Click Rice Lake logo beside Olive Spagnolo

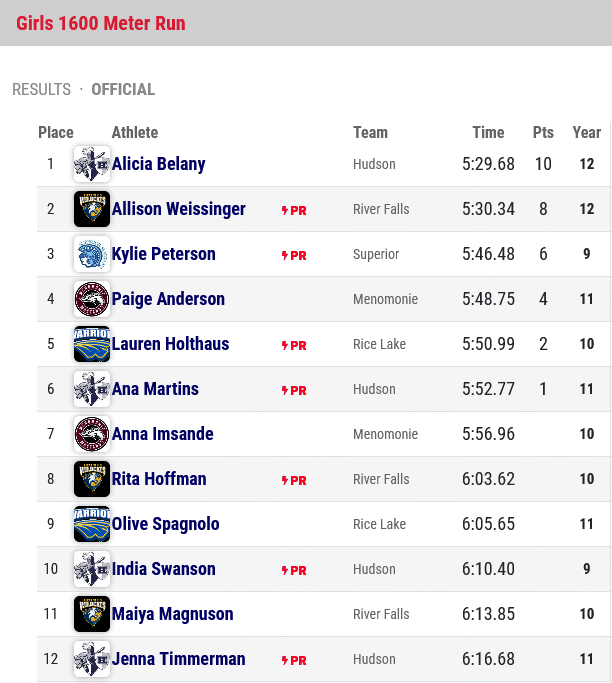[x=91, y=524]
